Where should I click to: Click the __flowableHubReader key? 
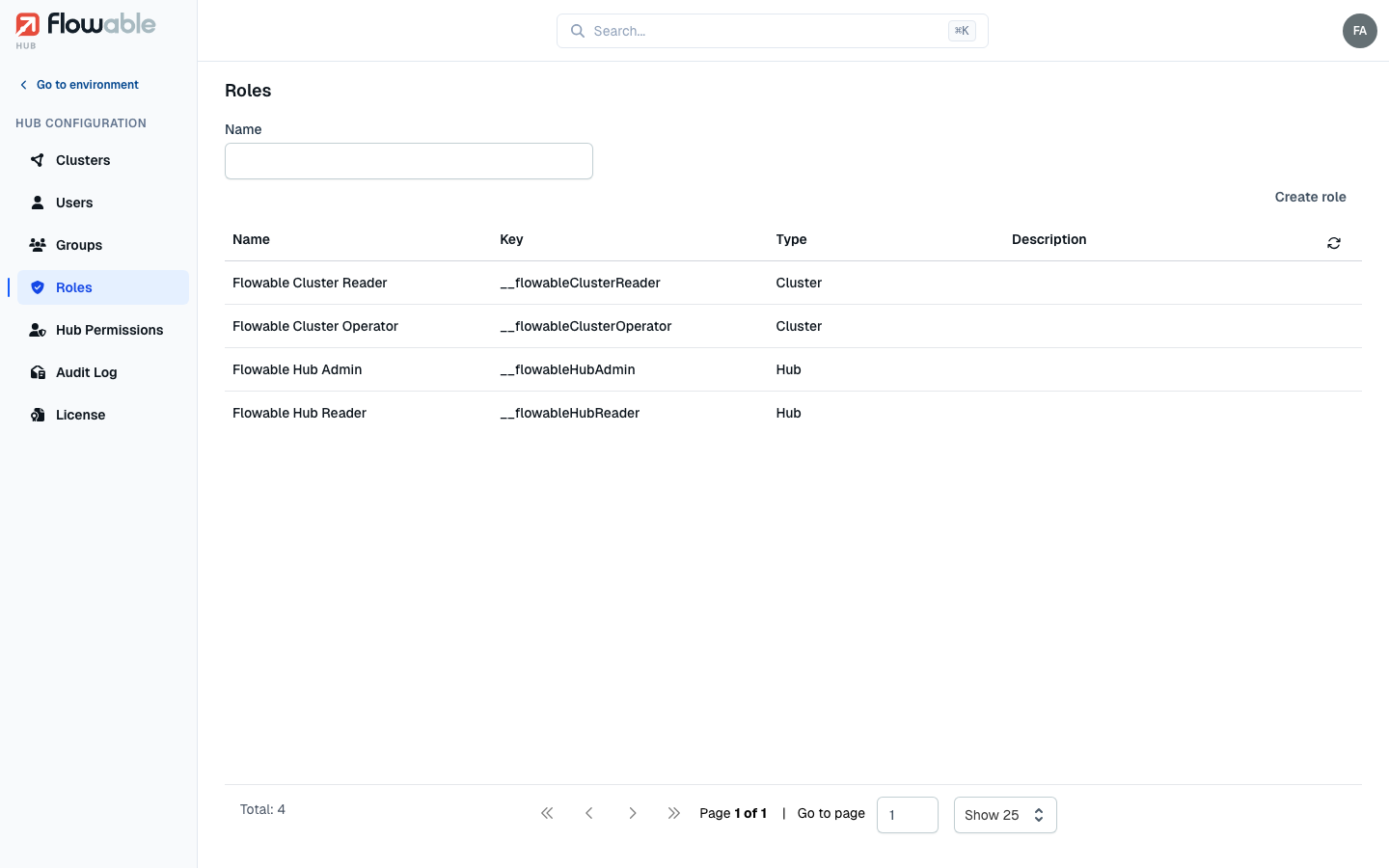click(570, 413)
